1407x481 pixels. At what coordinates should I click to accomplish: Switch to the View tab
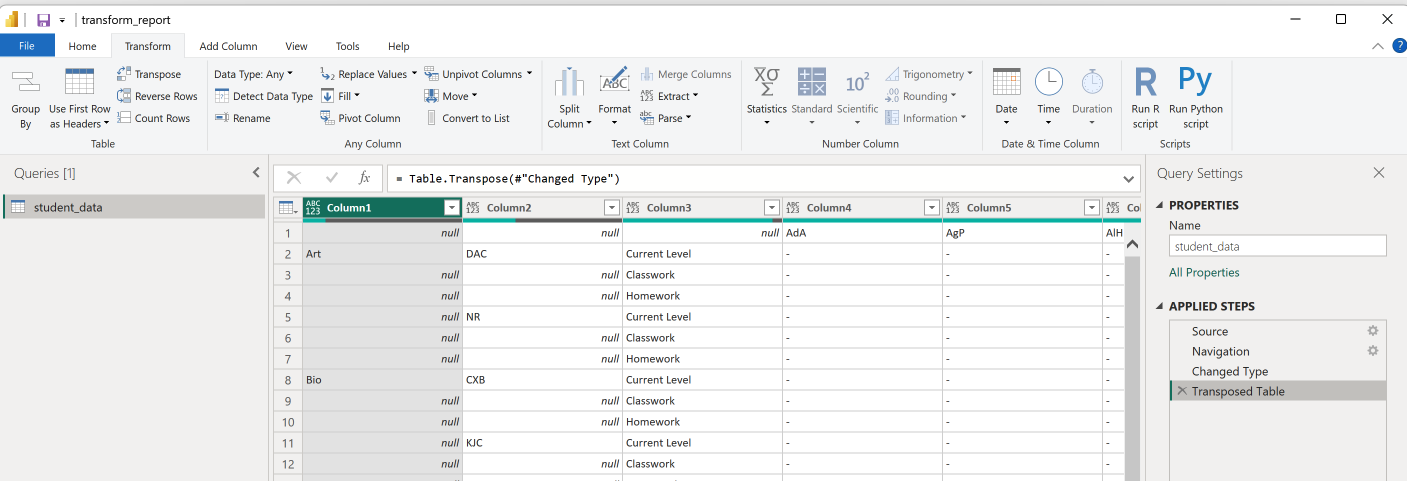296,46
